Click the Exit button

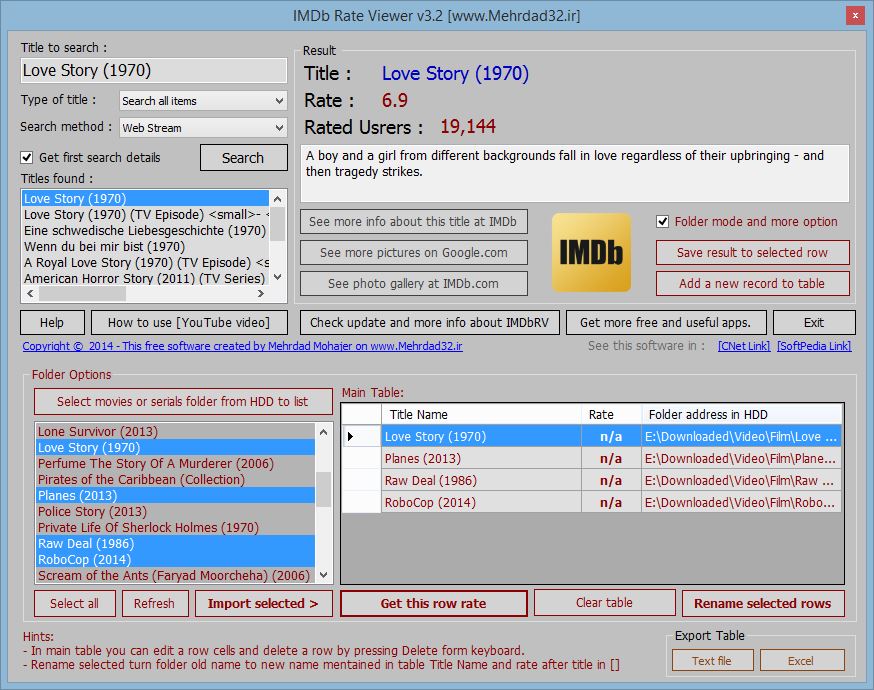click(x=814, y=323)
